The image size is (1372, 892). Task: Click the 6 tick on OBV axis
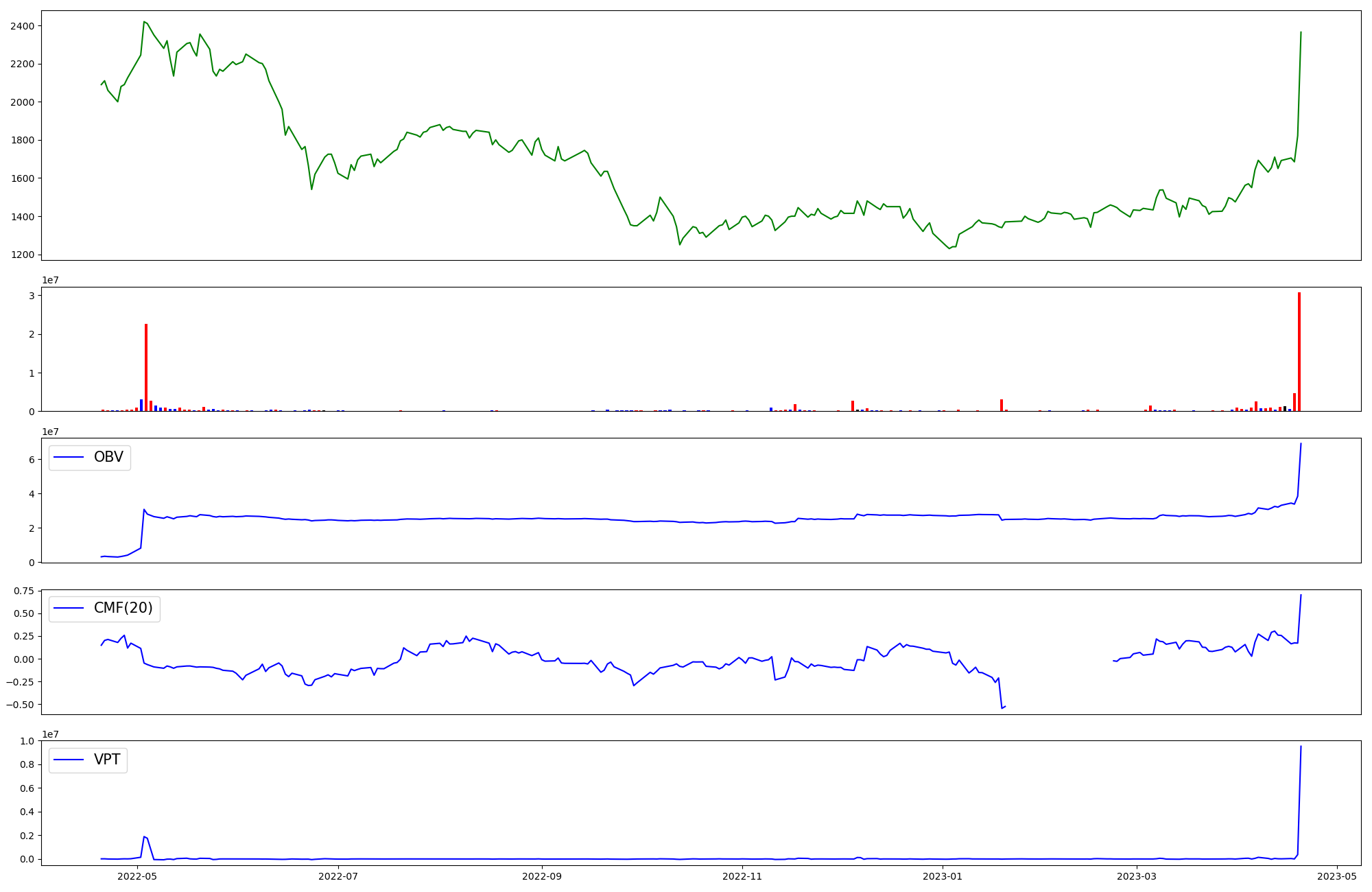32,460
